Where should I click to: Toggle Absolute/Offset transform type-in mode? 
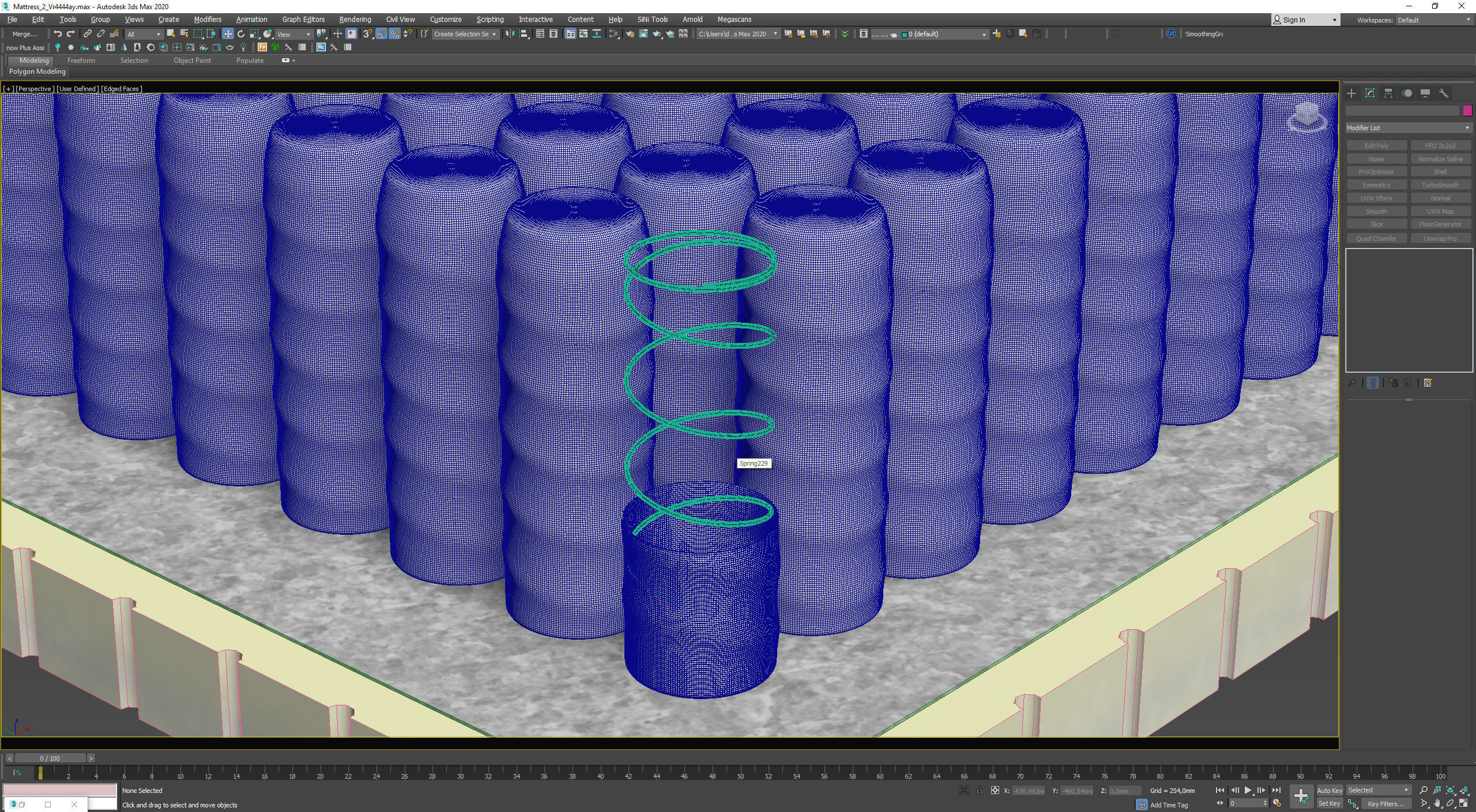click(995, 791)
